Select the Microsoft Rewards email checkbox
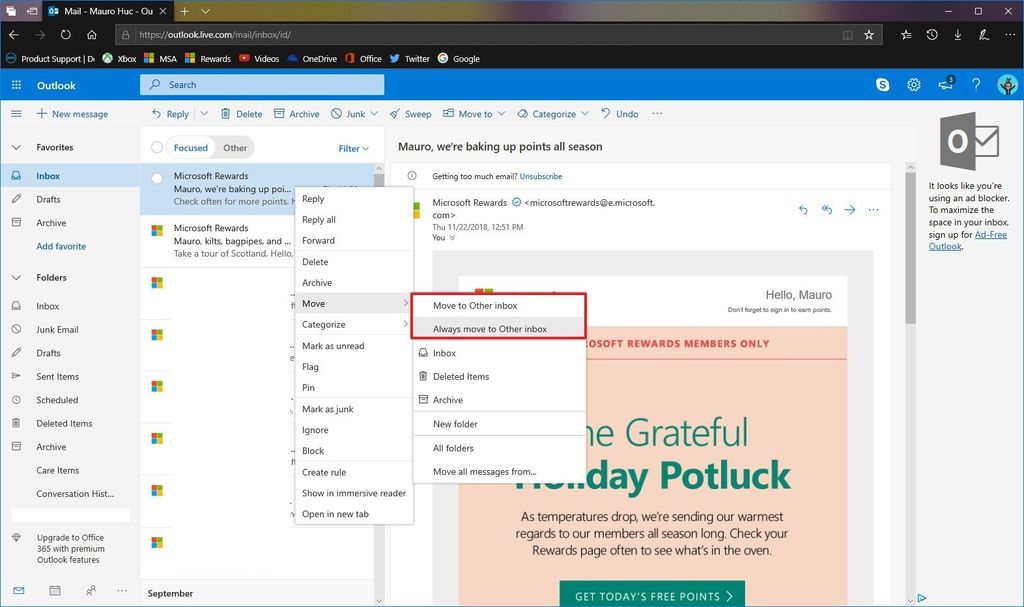Viewport: 1024px width, 607px height. [157, 176]
